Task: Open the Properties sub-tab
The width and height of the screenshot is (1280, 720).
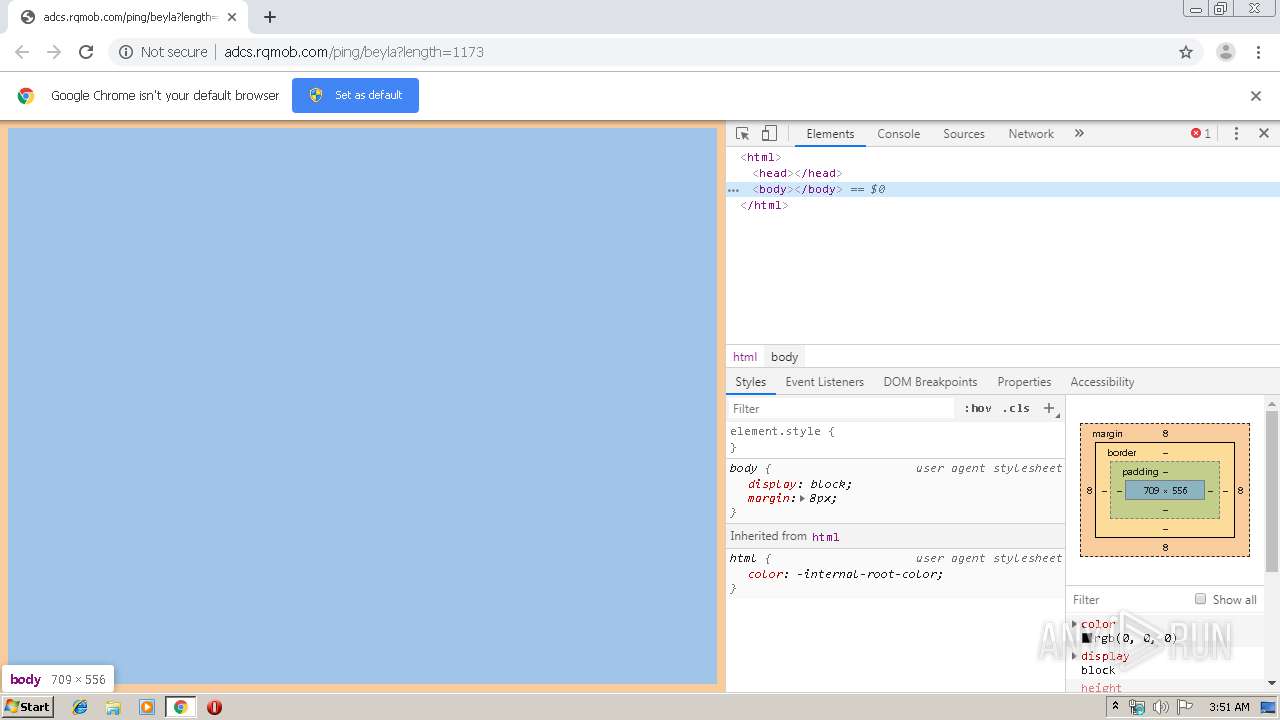Action: 1024,382
